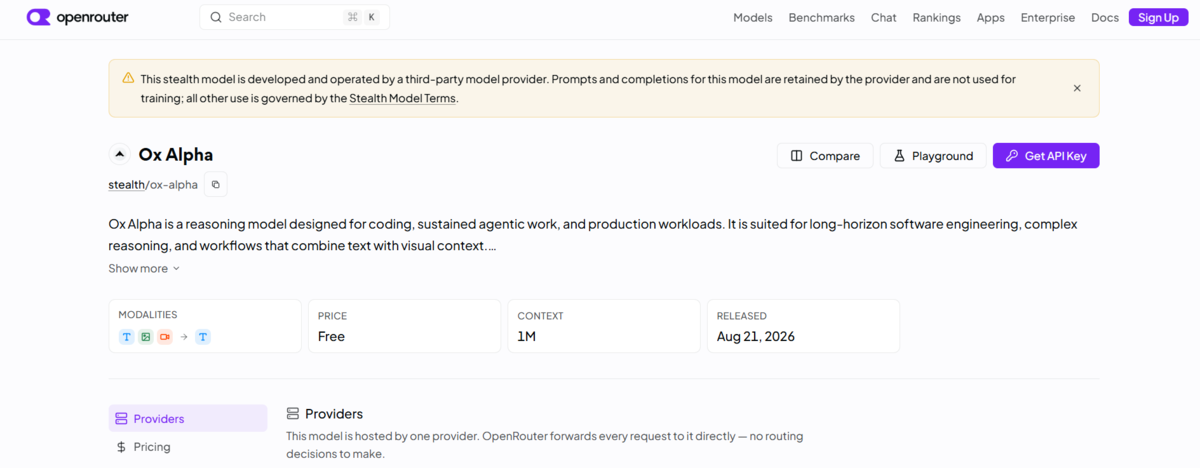This screenshot has width=1200, height=468.
Task: Open the Benchmarks nav item
Action: coord(821,17)
